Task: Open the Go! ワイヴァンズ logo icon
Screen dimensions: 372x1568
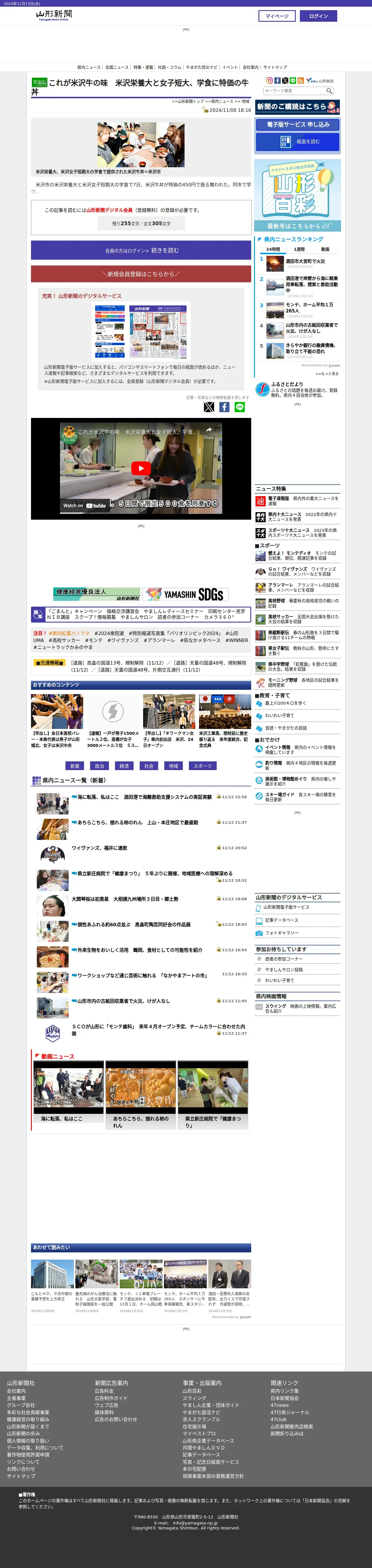Action: click(x=260, y=572)
